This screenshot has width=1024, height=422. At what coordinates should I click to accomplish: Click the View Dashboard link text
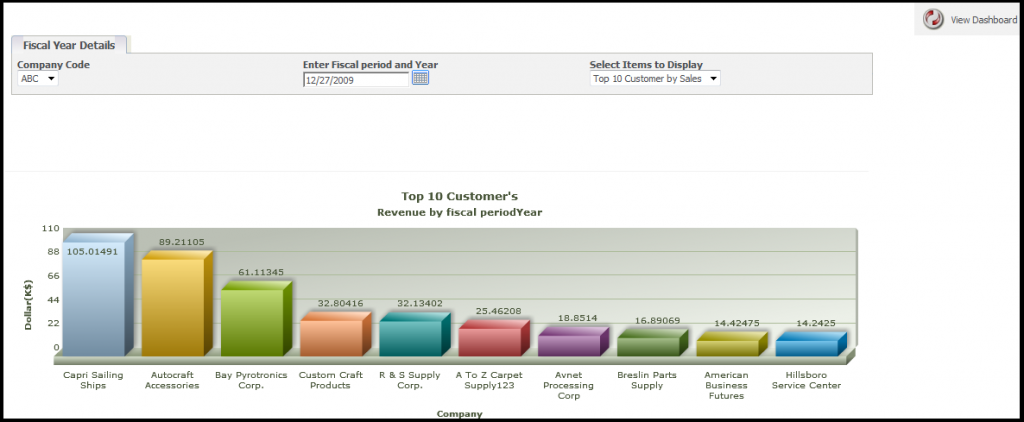pos(982,19)
